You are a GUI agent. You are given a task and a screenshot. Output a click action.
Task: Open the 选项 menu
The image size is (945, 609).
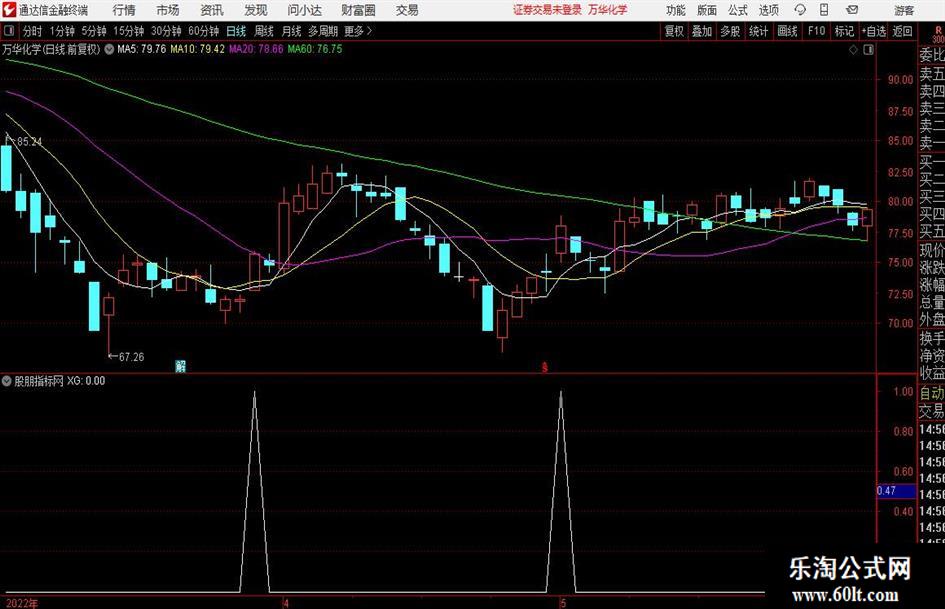coord(768,10)
